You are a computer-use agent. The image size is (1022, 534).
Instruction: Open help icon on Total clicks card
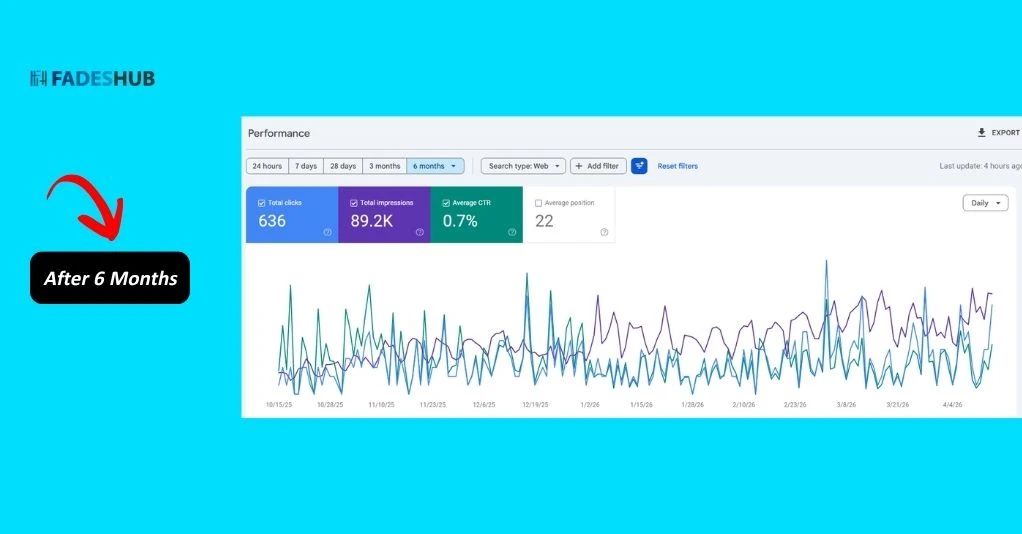tap(327, 232)
